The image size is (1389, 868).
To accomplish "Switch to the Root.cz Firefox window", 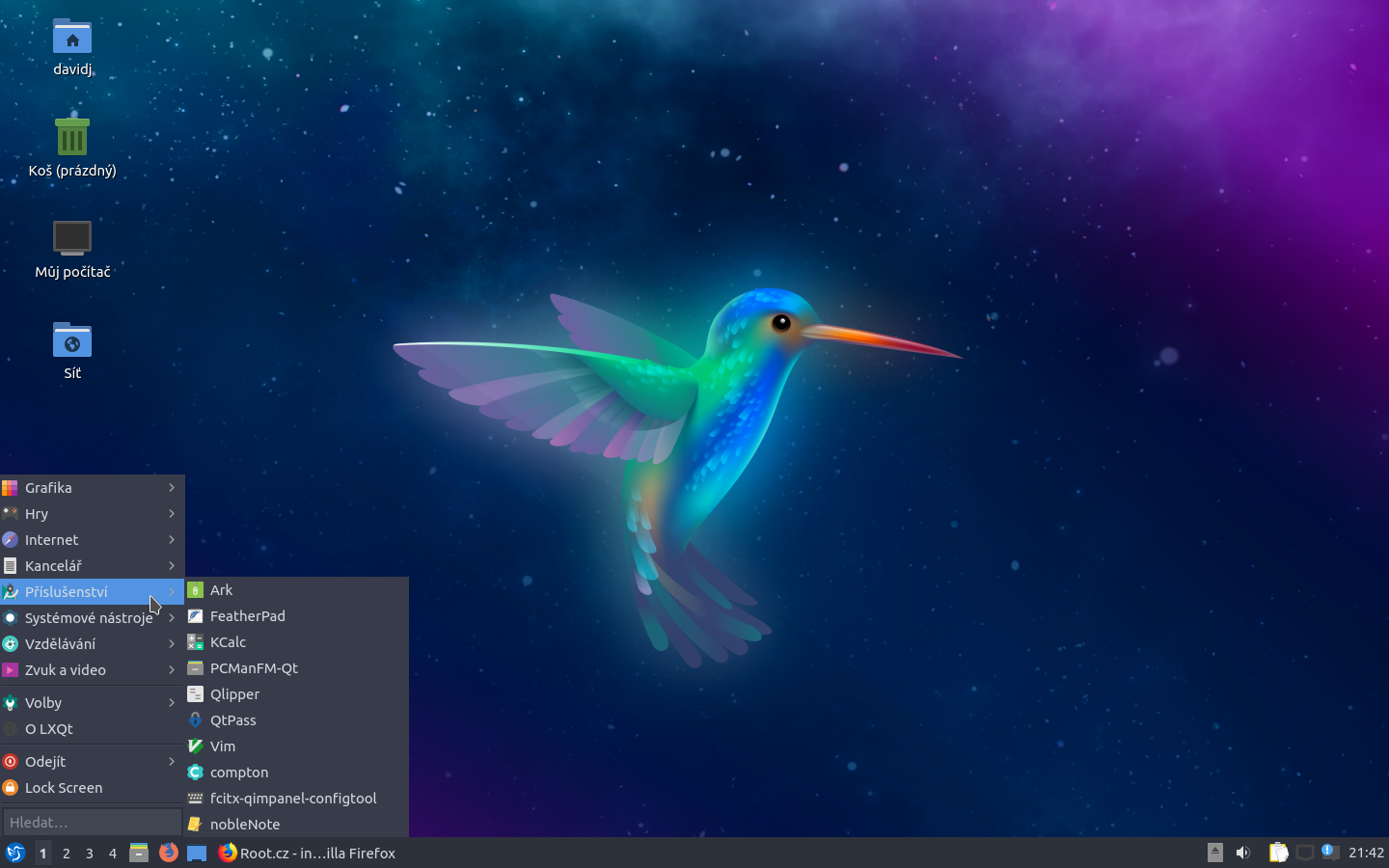I will tap(306, 853).
